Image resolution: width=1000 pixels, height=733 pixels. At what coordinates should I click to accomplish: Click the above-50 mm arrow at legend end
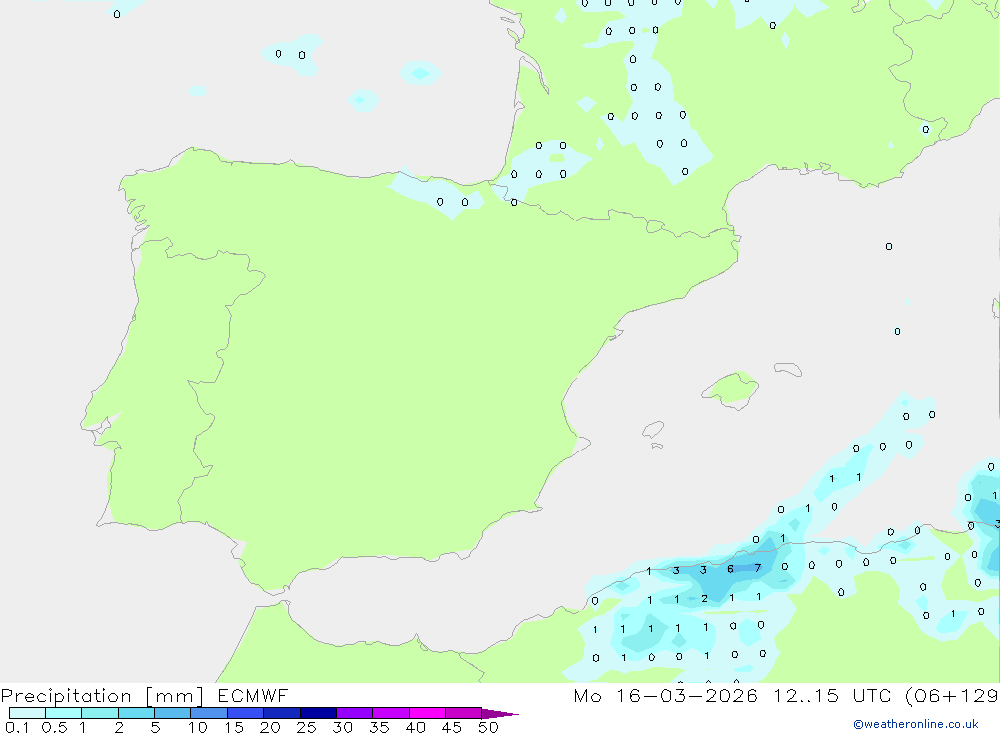[x=500, y=714]
